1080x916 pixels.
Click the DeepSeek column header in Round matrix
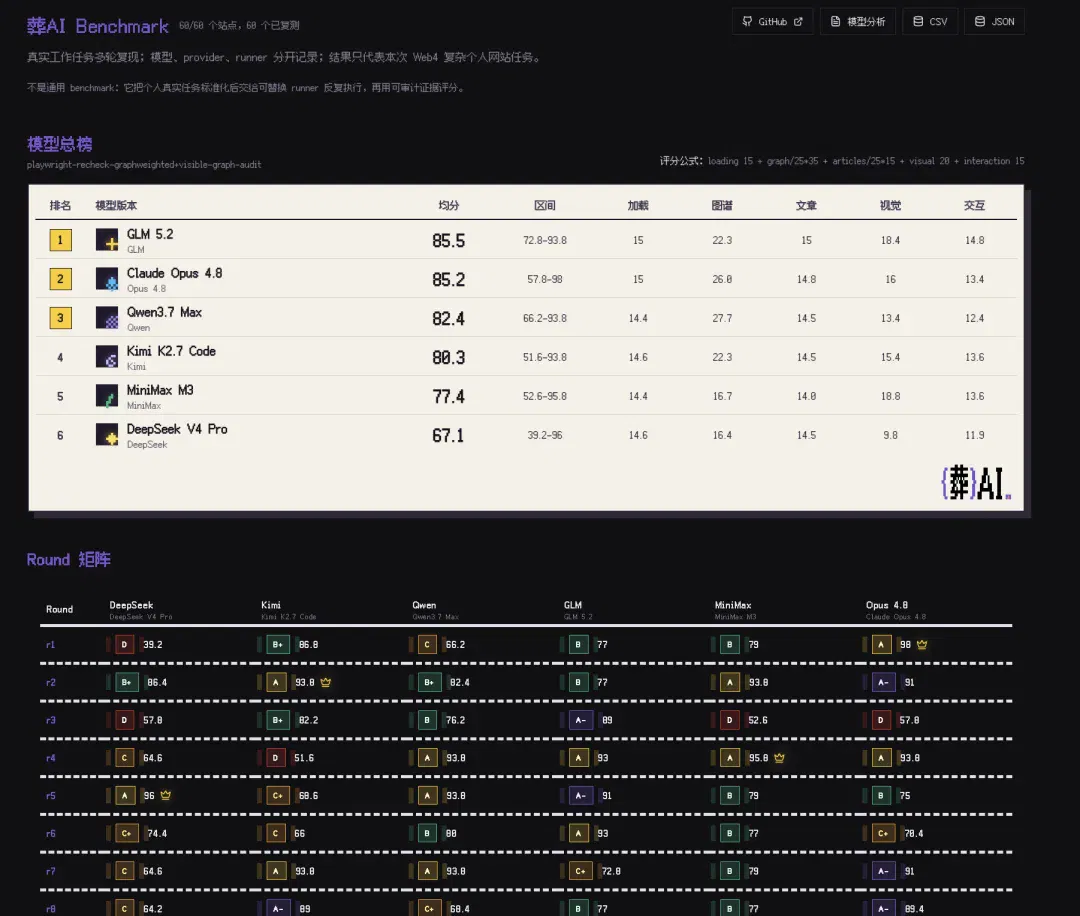131,605
